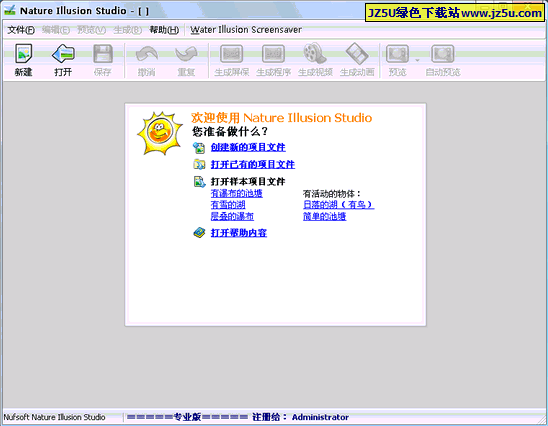Click the 创建新的项目文件 link
548x426 pixels.
pyautogui.click(x=248, y=147)
